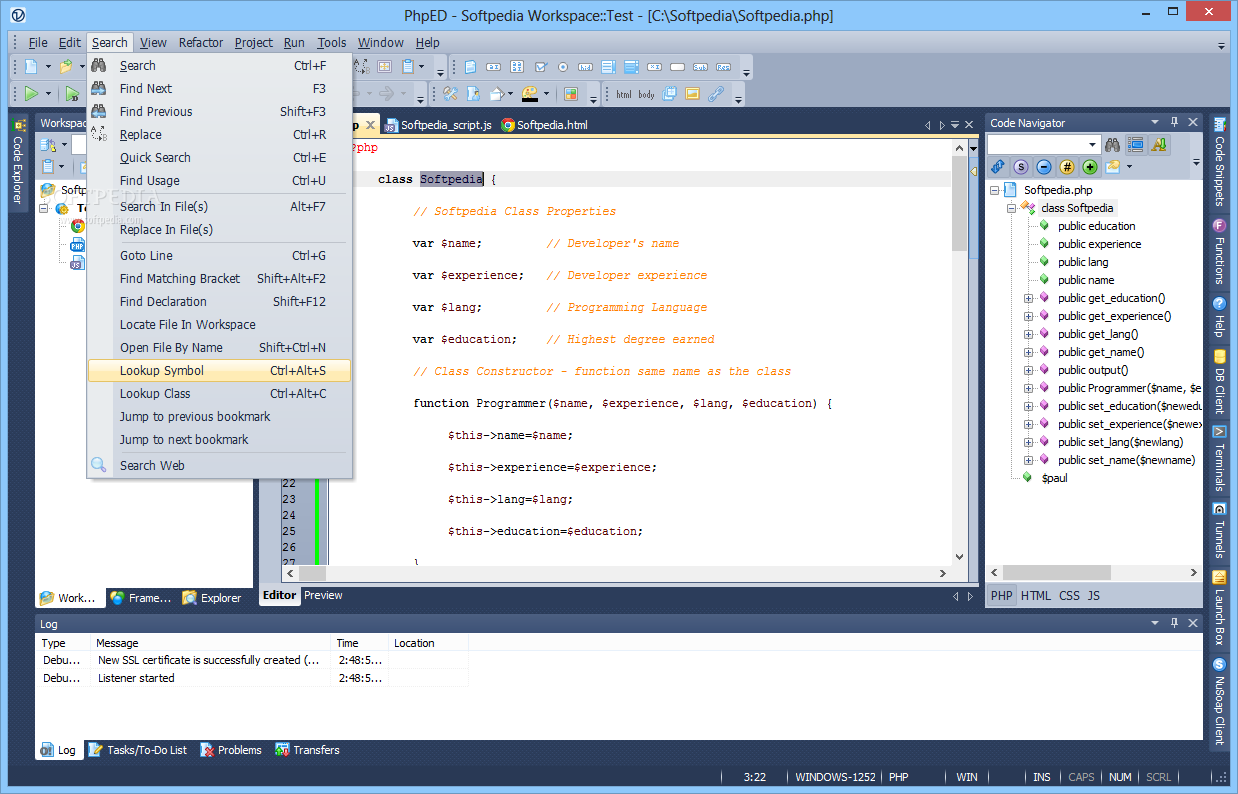Open the Log panel options dropdown arrow
Image resolution: width=1238 pixels, height=794 pixels.
(1155, 623)
